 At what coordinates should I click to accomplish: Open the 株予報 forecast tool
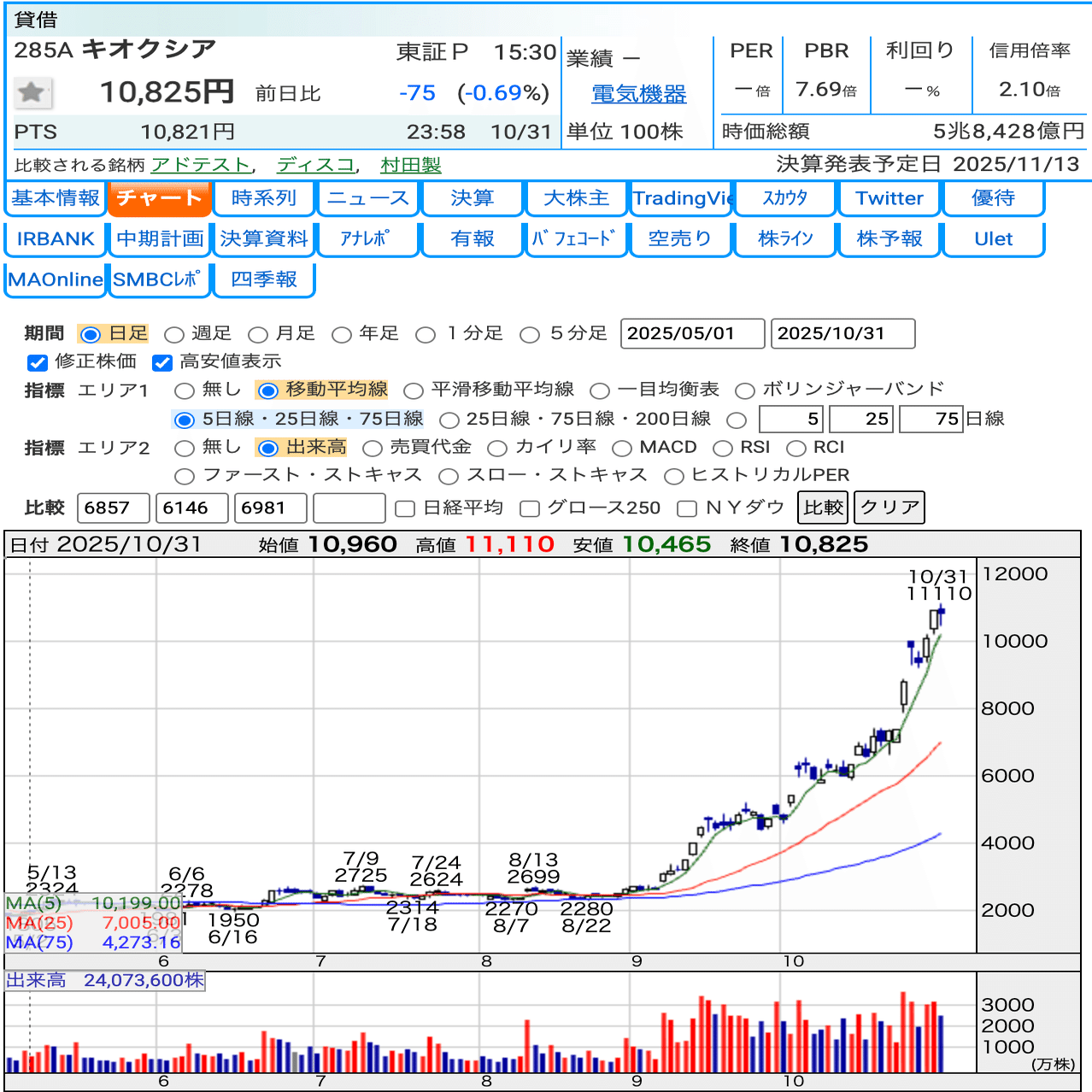(x=889, y=239)
